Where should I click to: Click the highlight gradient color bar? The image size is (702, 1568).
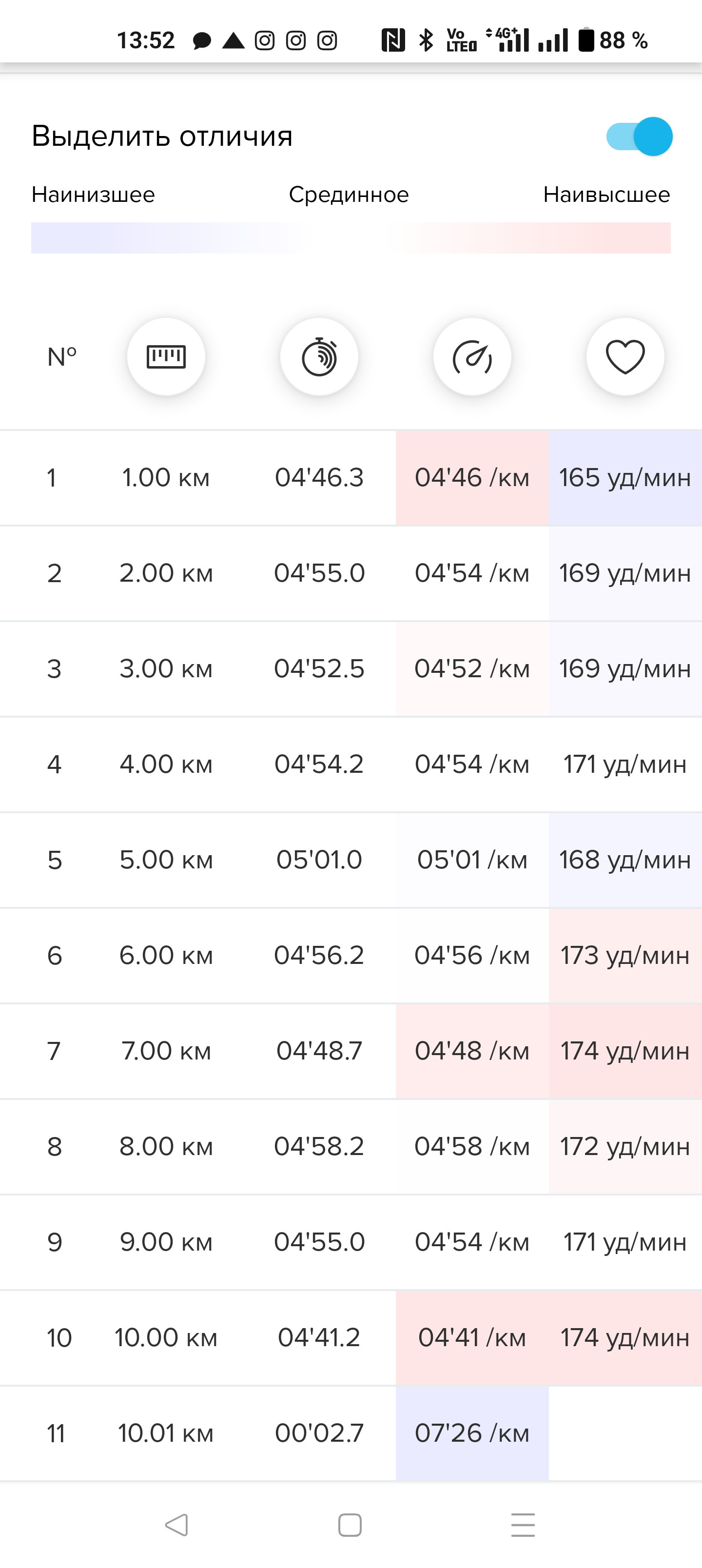tap(351, 238)
